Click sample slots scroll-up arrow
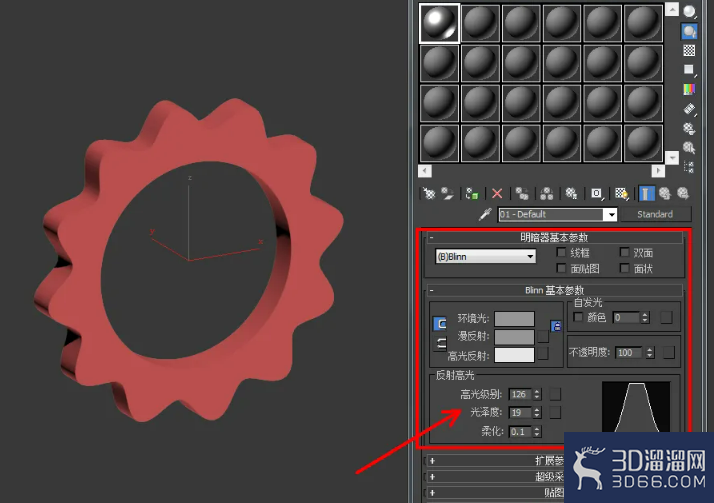The width and height of the screenshot is (714, 503). (672, 9)
